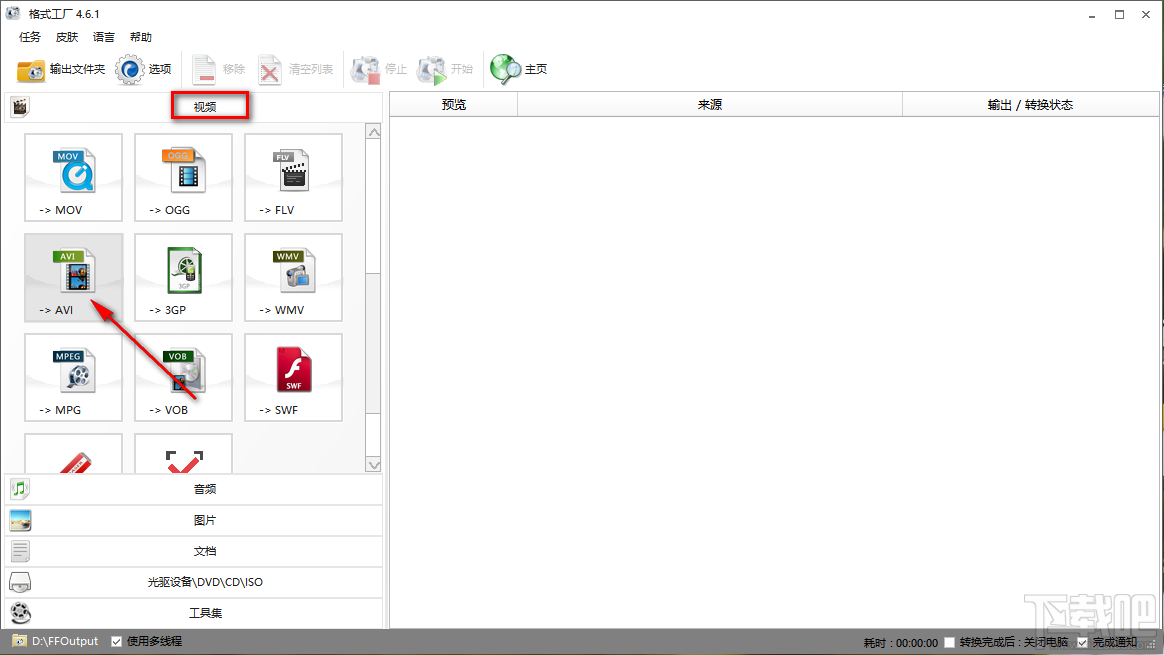Click the 预览 column header

454,105
